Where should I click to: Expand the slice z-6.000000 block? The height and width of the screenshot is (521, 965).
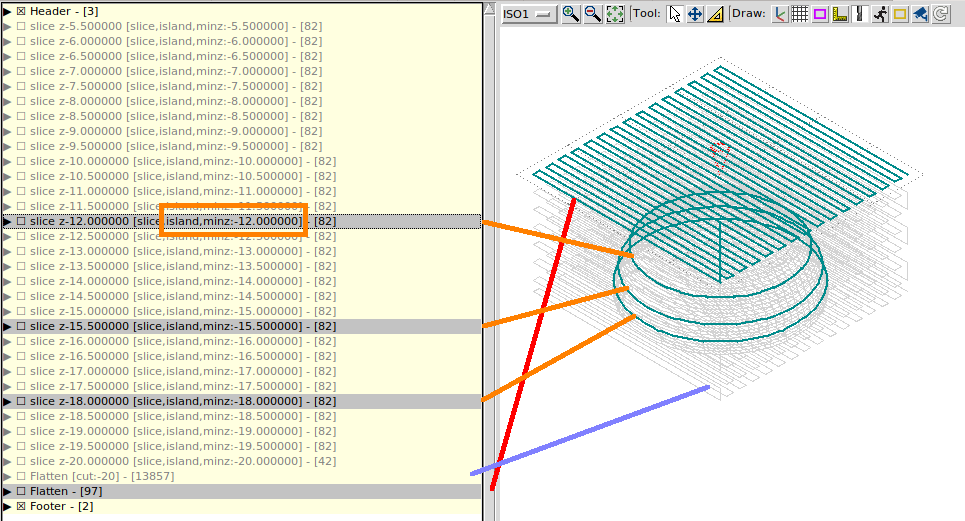point(7,41)
